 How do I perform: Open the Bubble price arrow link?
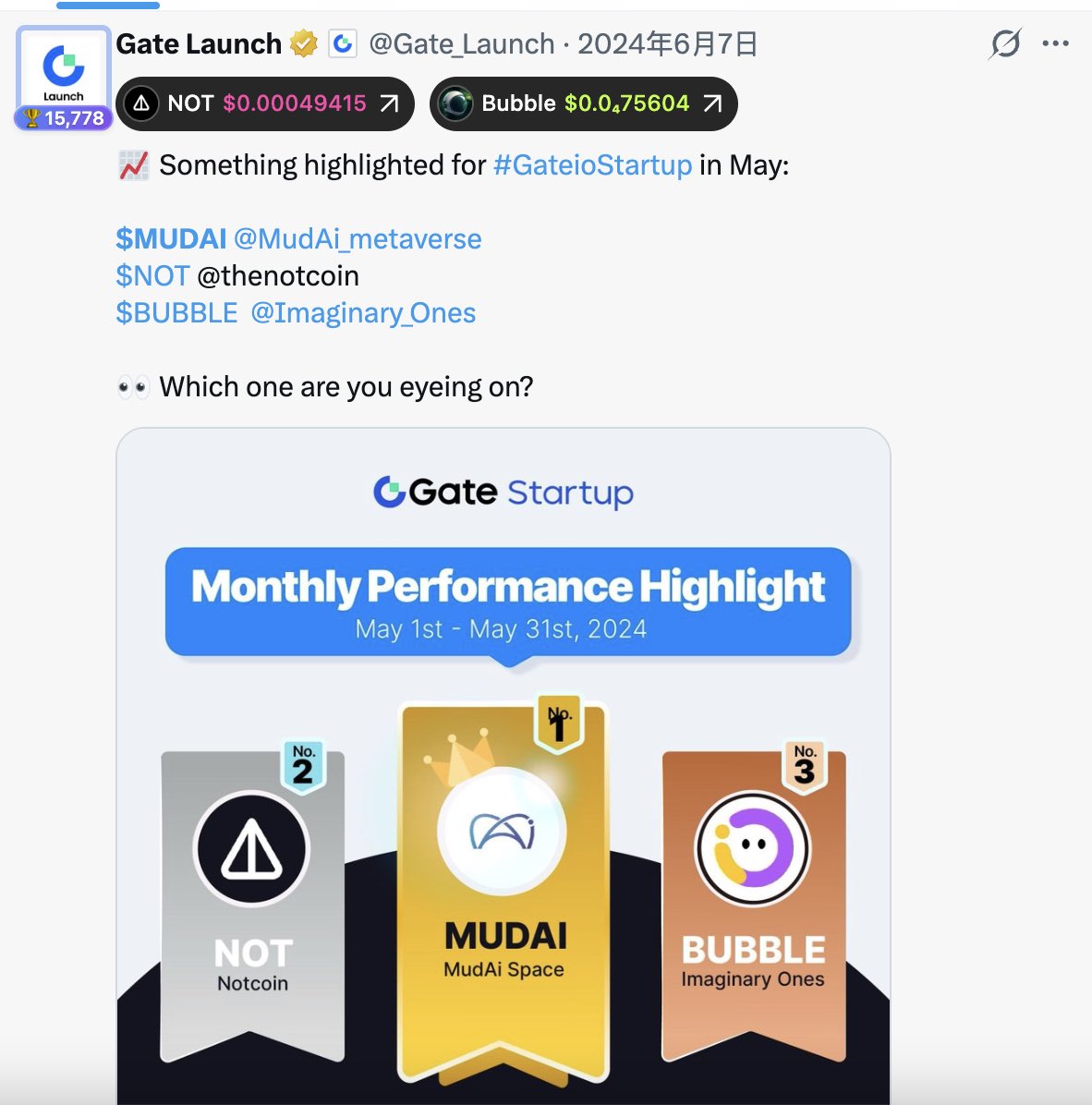713,103
